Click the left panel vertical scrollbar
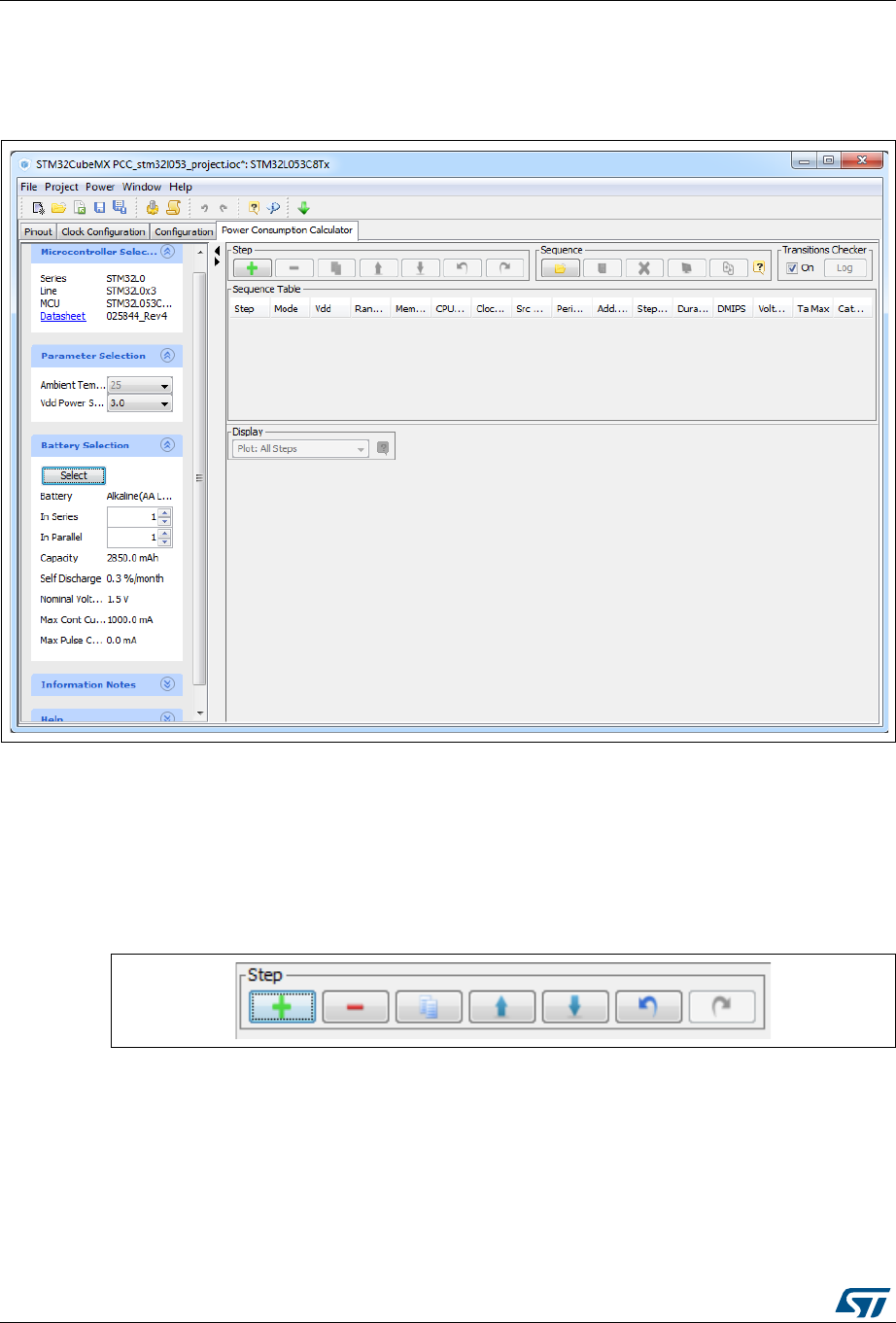The image size is (896, 1323). 200,476
